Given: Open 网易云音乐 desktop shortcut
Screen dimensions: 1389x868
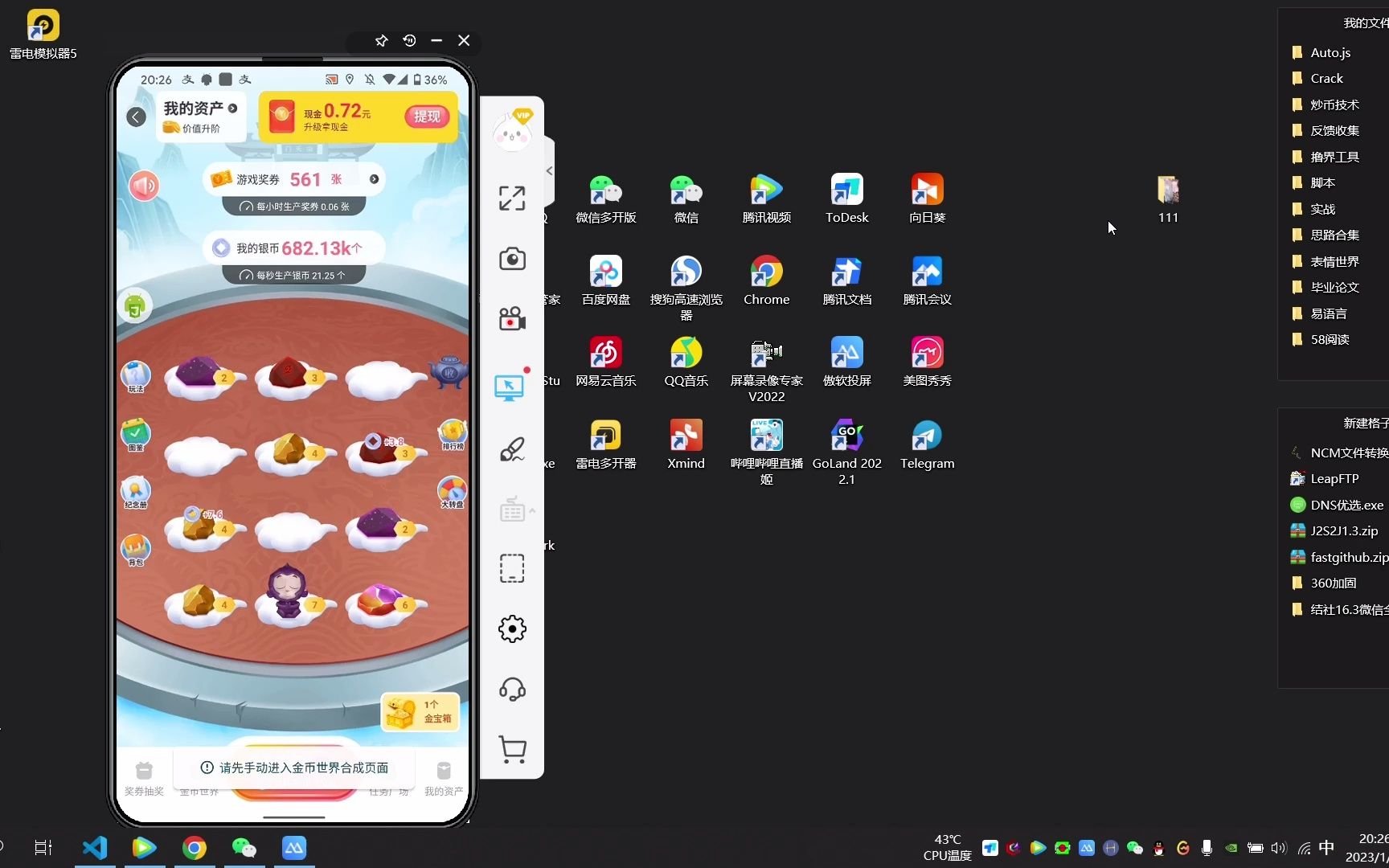Looking at the screenshot, I should point(606,362).
